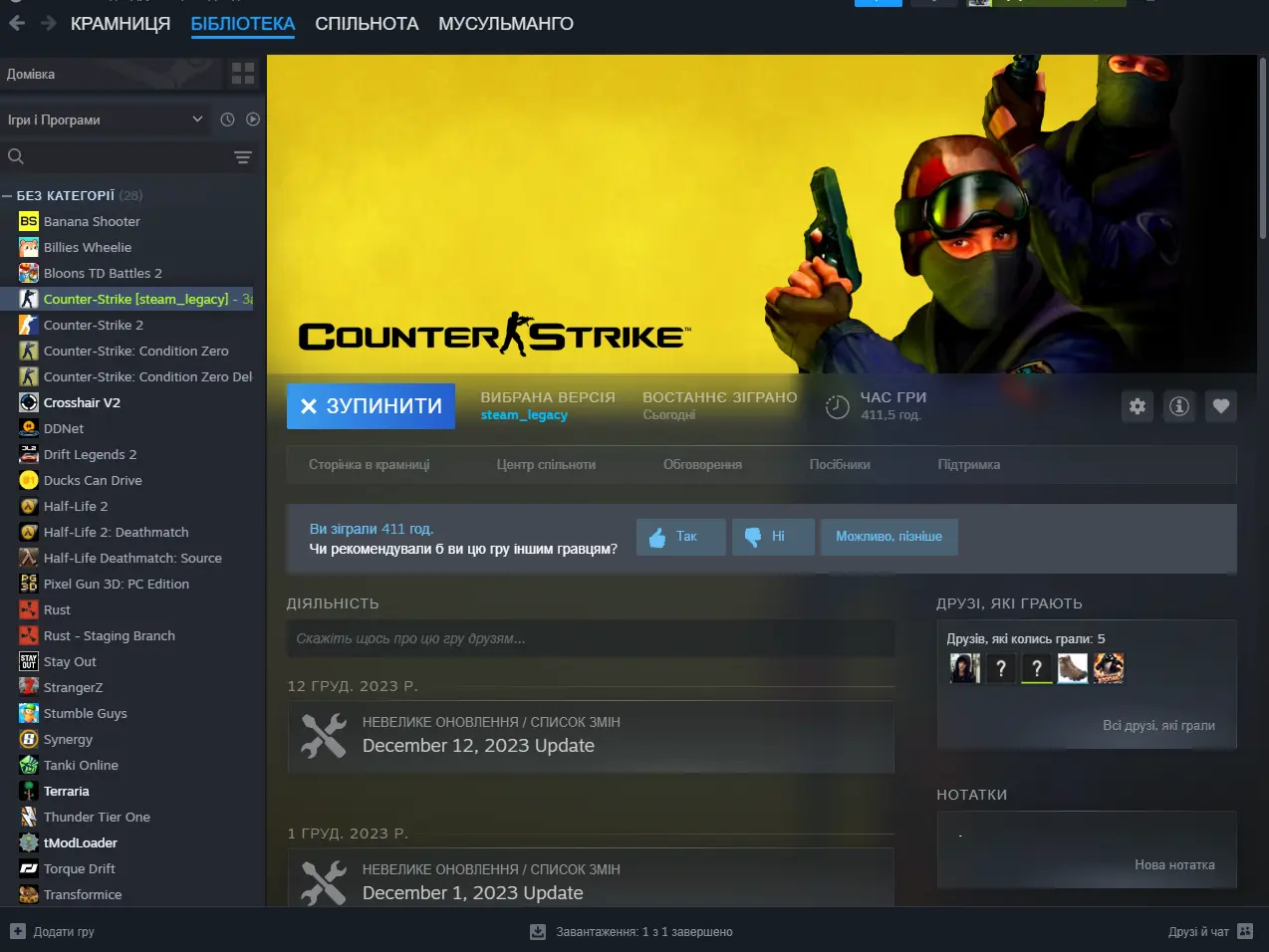Select Stumble Guys in library

click(86, 713)
